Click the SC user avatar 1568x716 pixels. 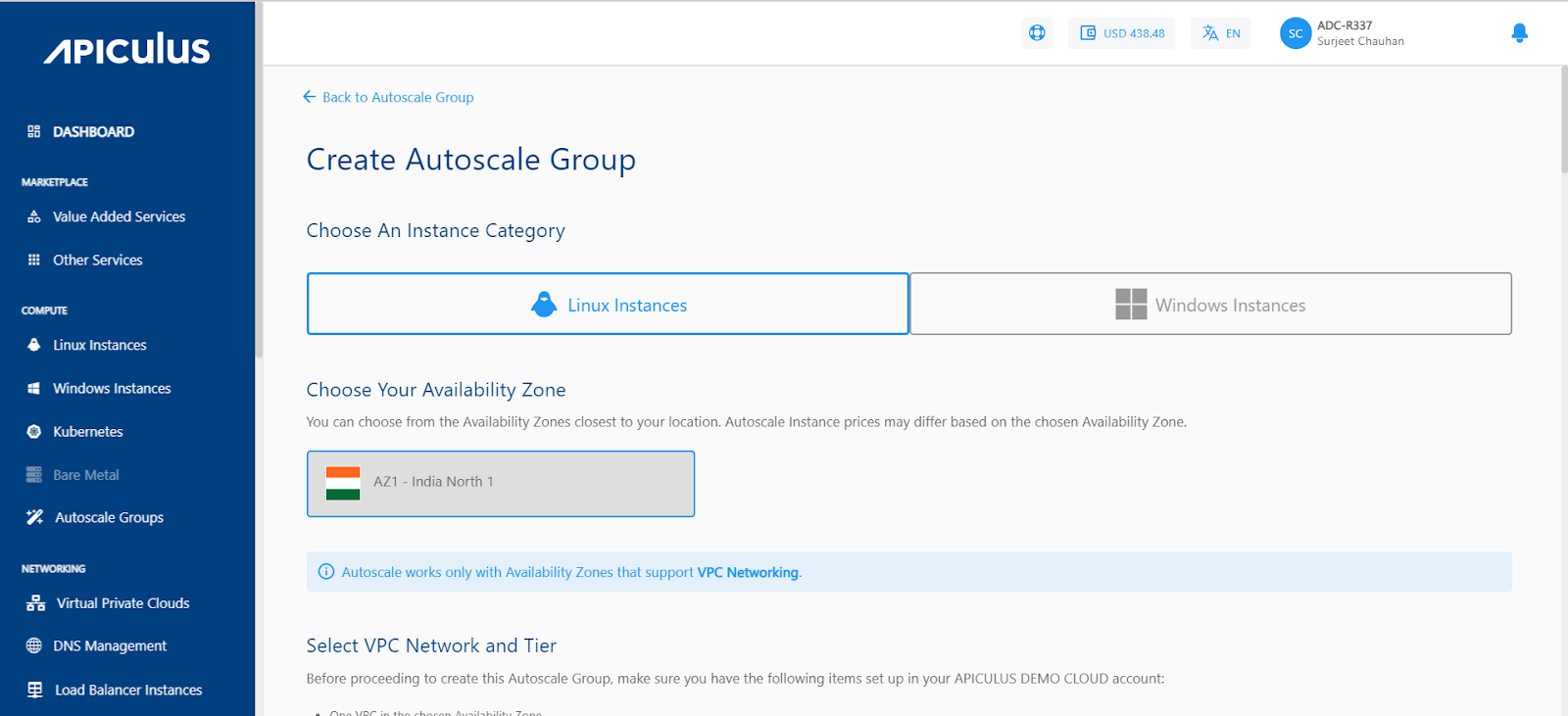[1296, 33]
